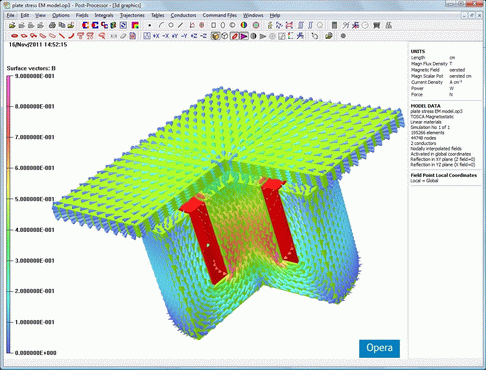The image size is (486, 370).
Task: Toggle the 3D solid cube view button
Action: click(215, 36)
